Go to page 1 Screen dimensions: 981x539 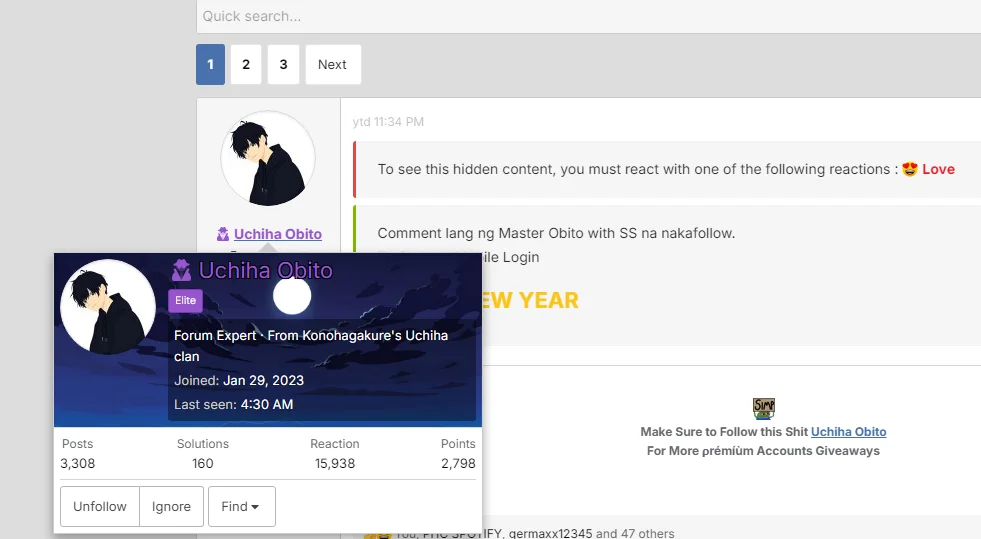[210, 64]
